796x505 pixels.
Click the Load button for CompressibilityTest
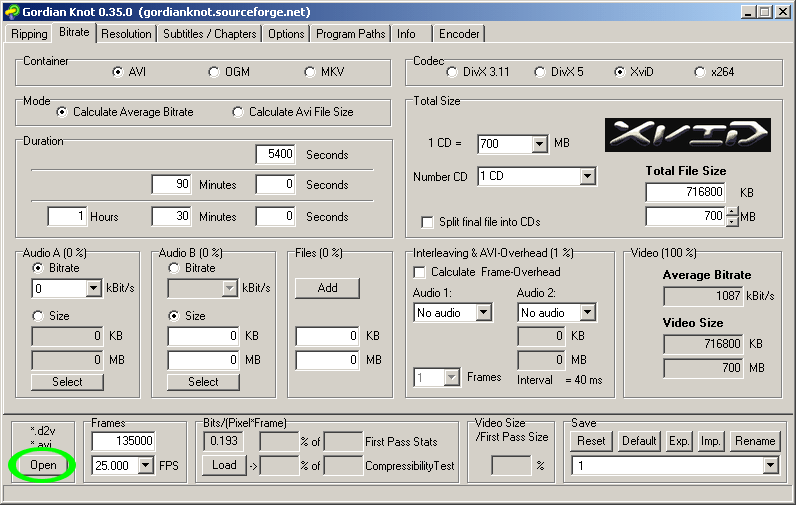click(224, 465)
